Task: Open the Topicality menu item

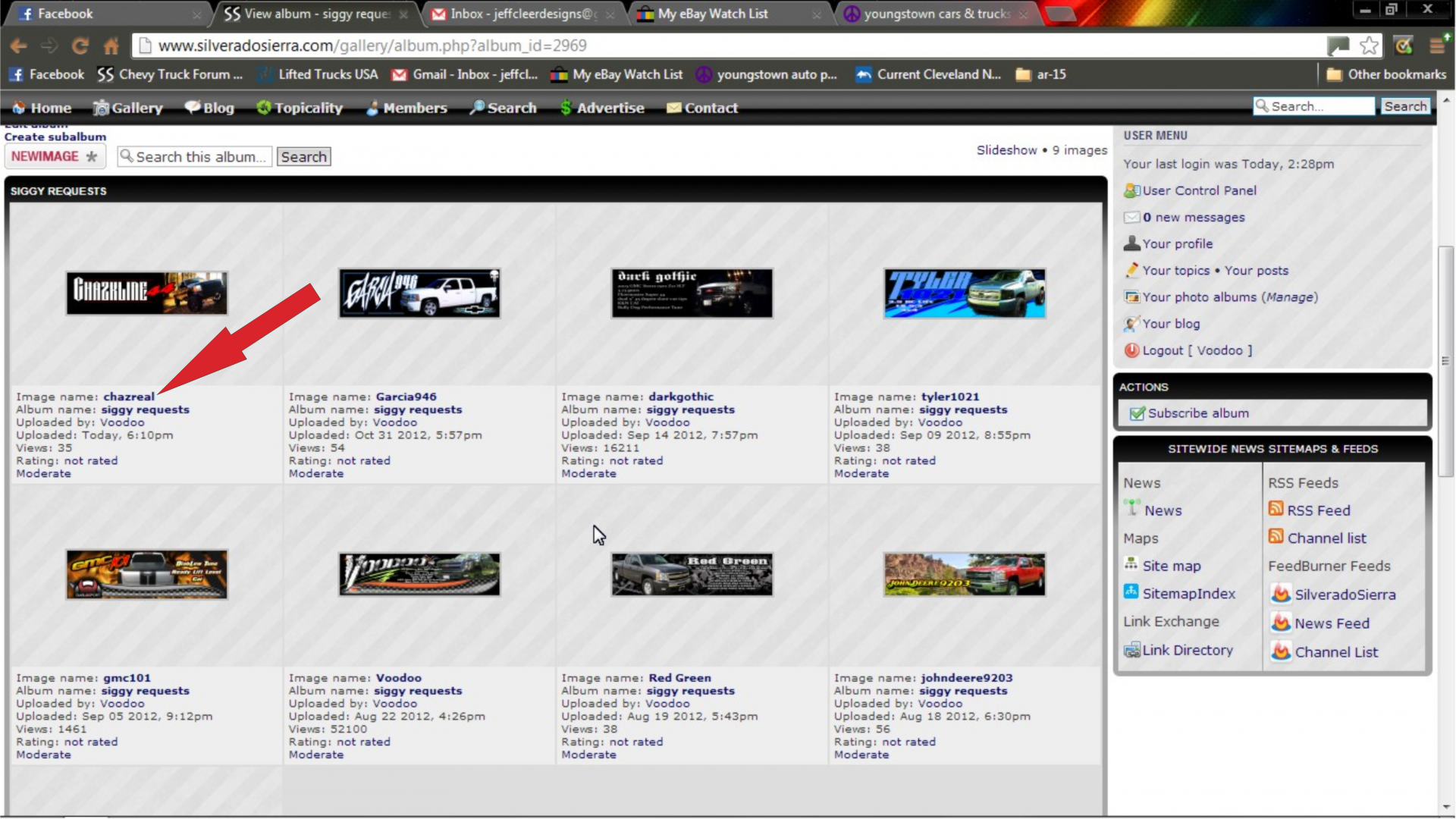Action: click(300, 108)
